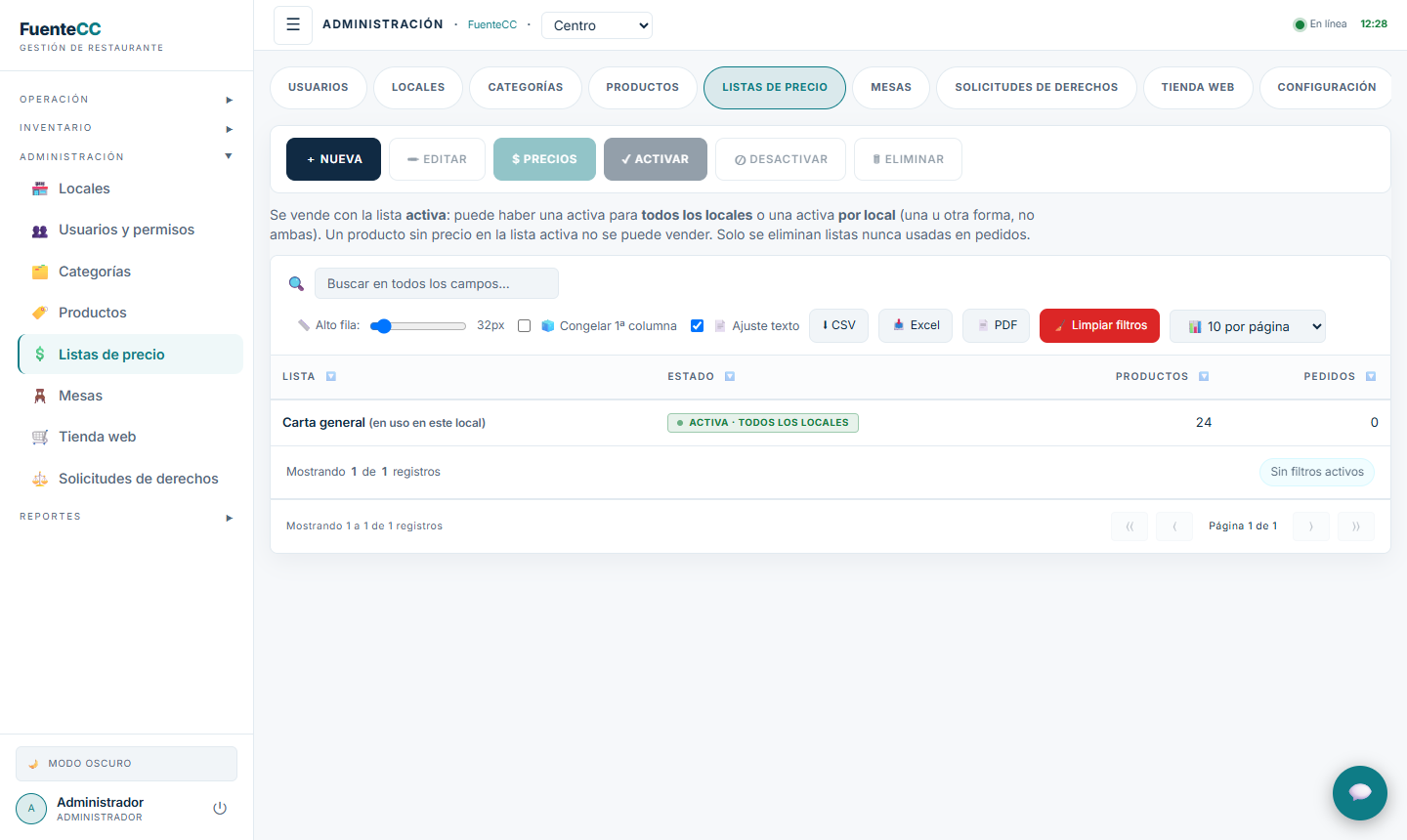Adjust the Alto fila row height slider

click(x=418, y=326)
